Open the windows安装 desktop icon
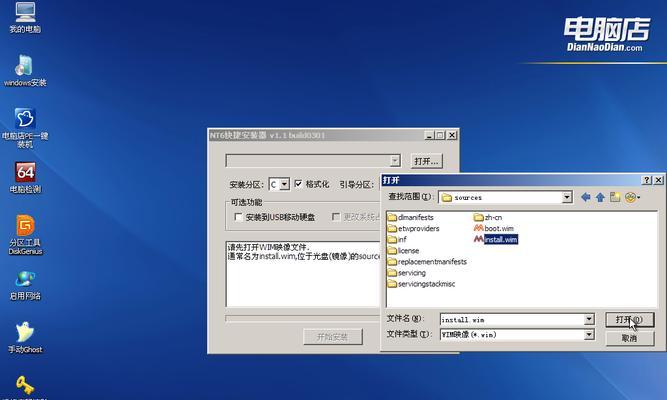This screenshot has width=667, height=400. click(25, 71)
